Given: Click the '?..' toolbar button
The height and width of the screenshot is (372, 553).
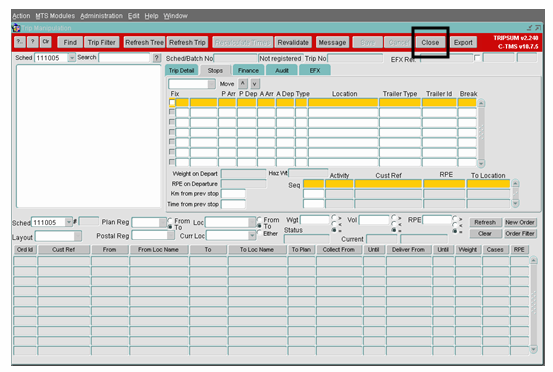Looking at the screenshot, I should tap(20, 42).
